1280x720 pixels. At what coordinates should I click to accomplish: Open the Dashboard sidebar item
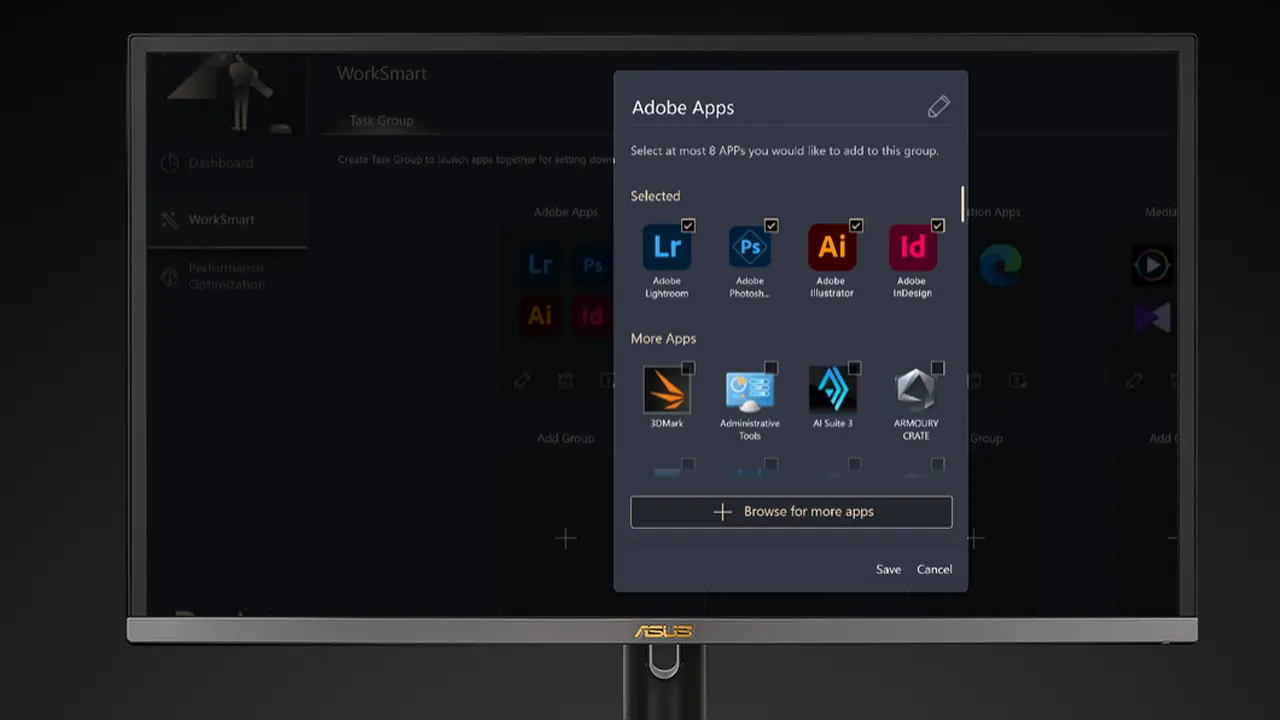tap(220, 163)
